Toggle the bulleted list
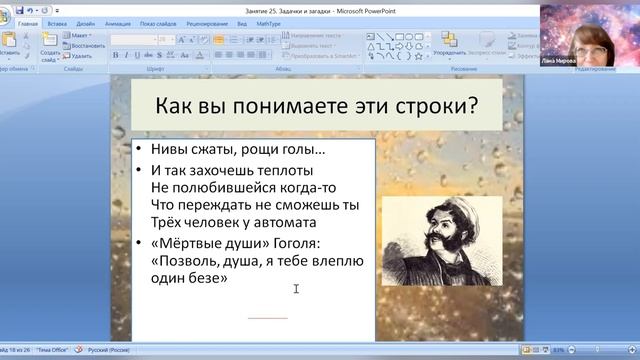 pos(219,39)
